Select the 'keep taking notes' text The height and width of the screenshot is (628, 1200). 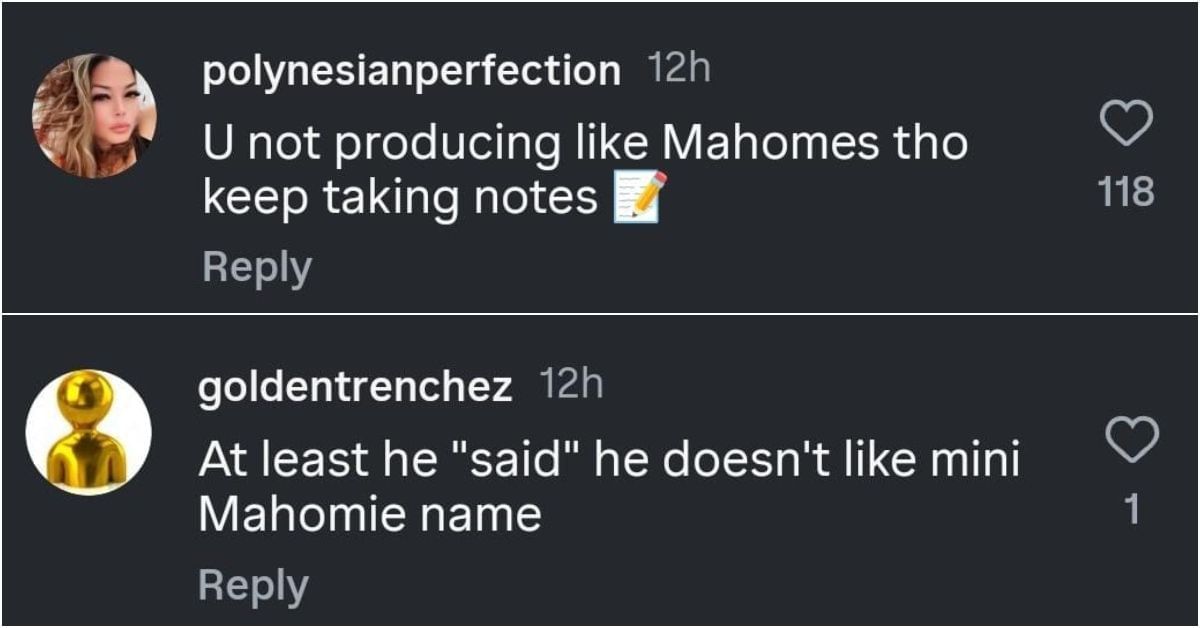(x=400, y=199)
